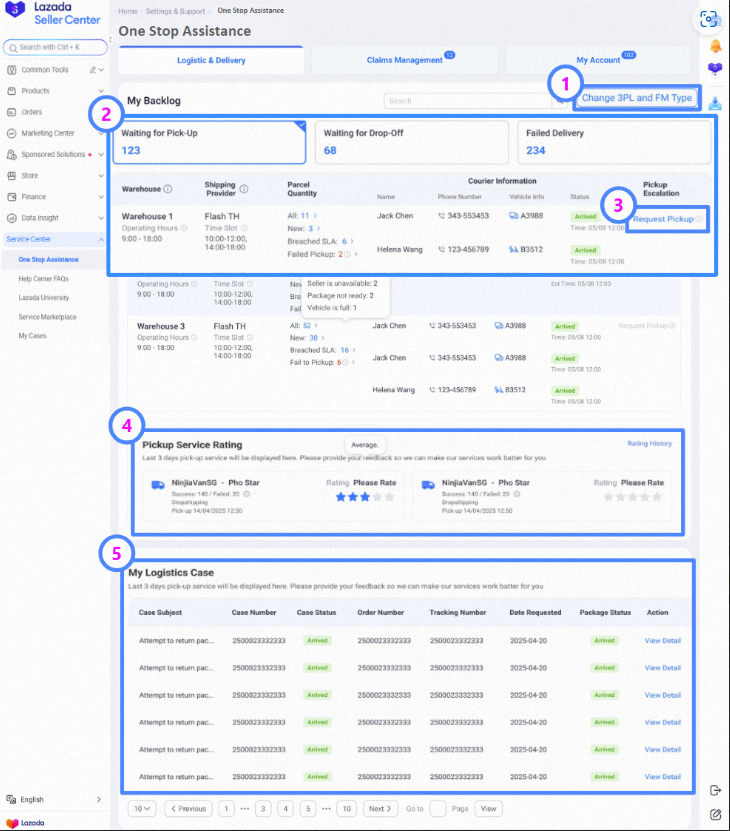Click the info icon next to Warehouse header
Image resolution: width=730 pixels, height=831 pixels.
coord(168,189)
